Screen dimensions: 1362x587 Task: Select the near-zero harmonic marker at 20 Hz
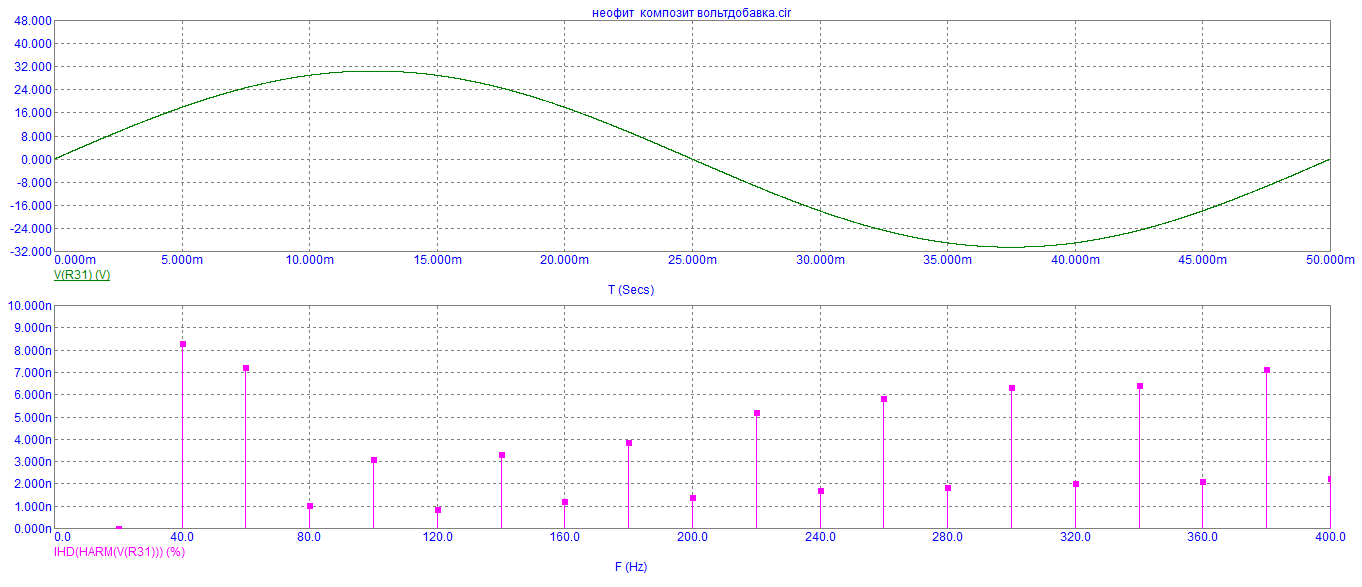(119, 528)
